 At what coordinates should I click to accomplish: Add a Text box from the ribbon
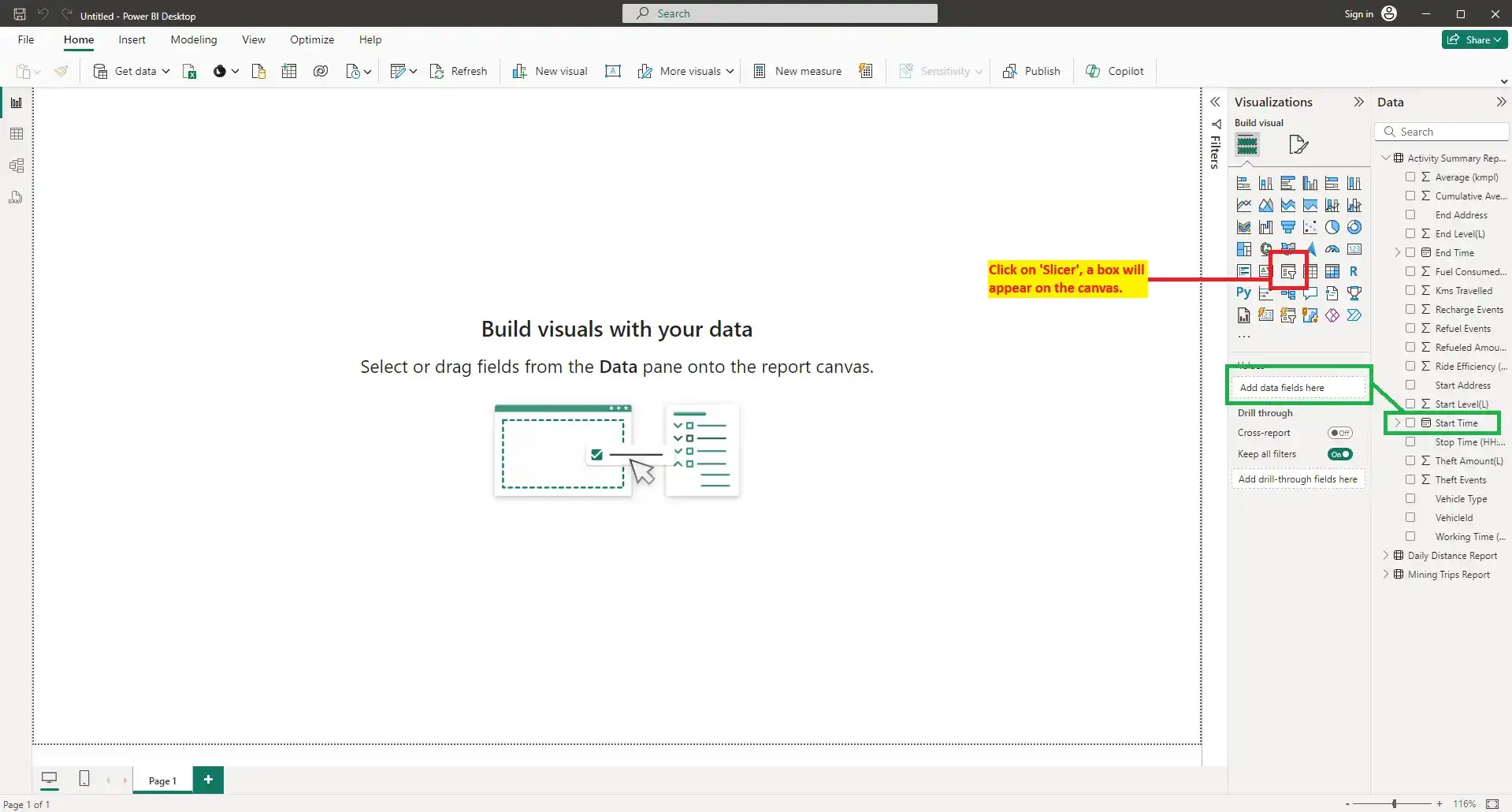tap(613, 72)
